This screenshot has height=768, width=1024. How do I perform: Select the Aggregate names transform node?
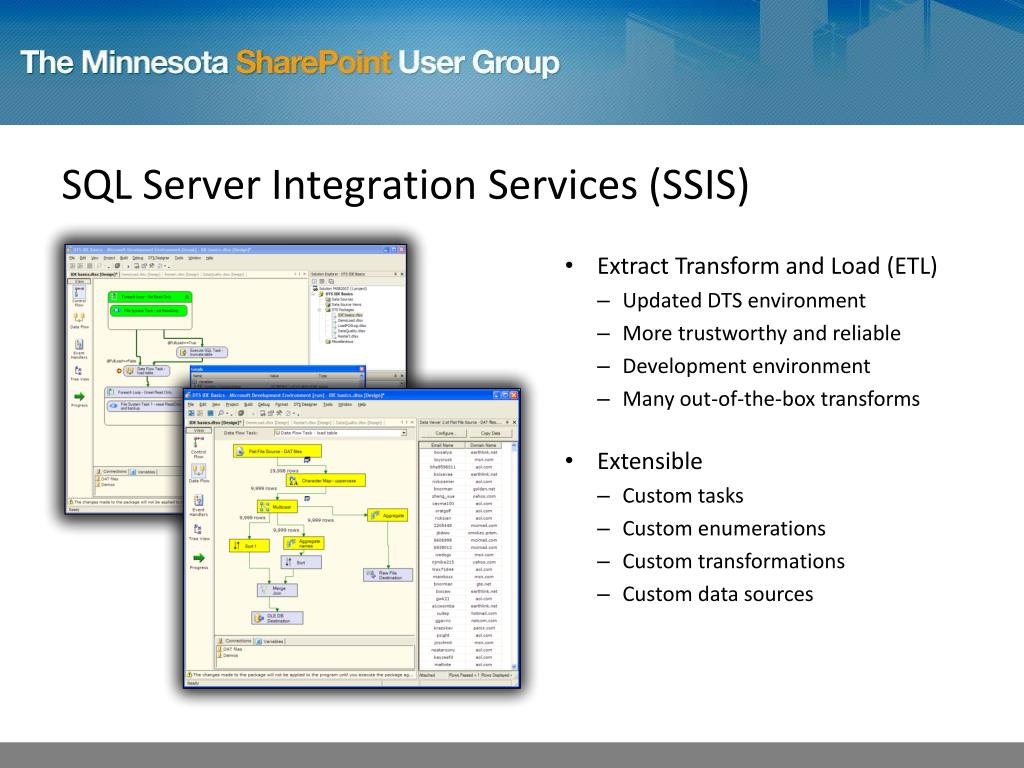coord(304,543)
